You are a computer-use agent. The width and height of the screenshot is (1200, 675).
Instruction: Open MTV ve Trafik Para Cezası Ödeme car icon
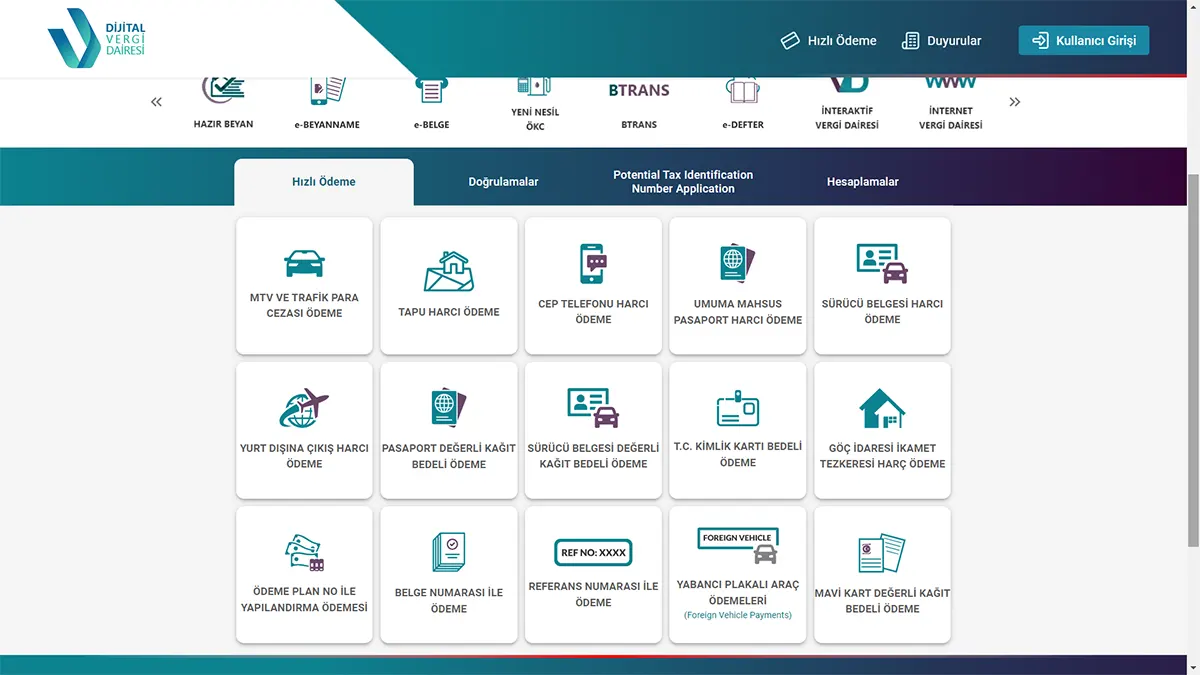(x=304, y=263)
